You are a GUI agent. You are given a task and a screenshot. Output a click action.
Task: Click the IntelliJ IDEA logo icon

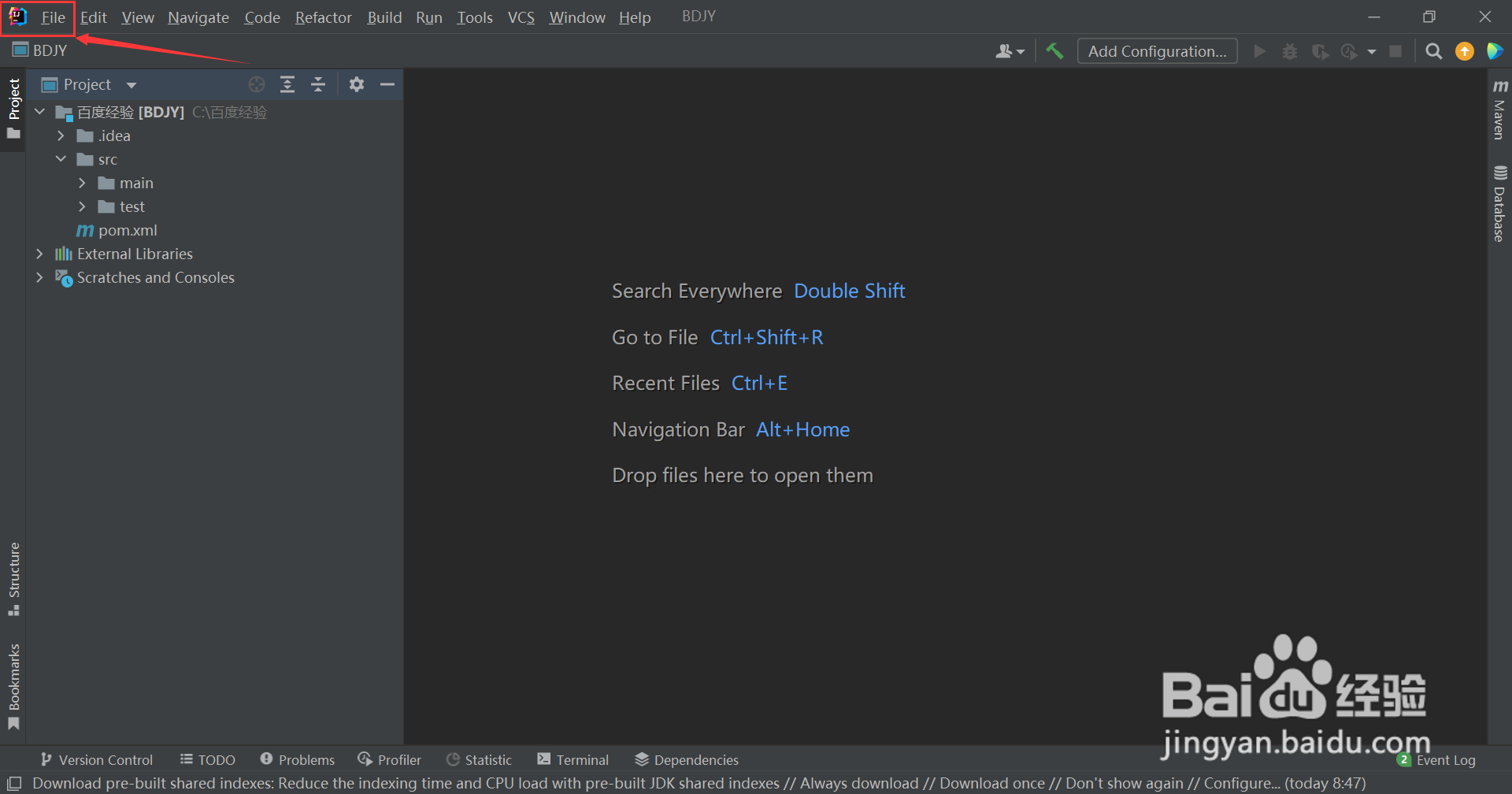(x=17, y=17)
